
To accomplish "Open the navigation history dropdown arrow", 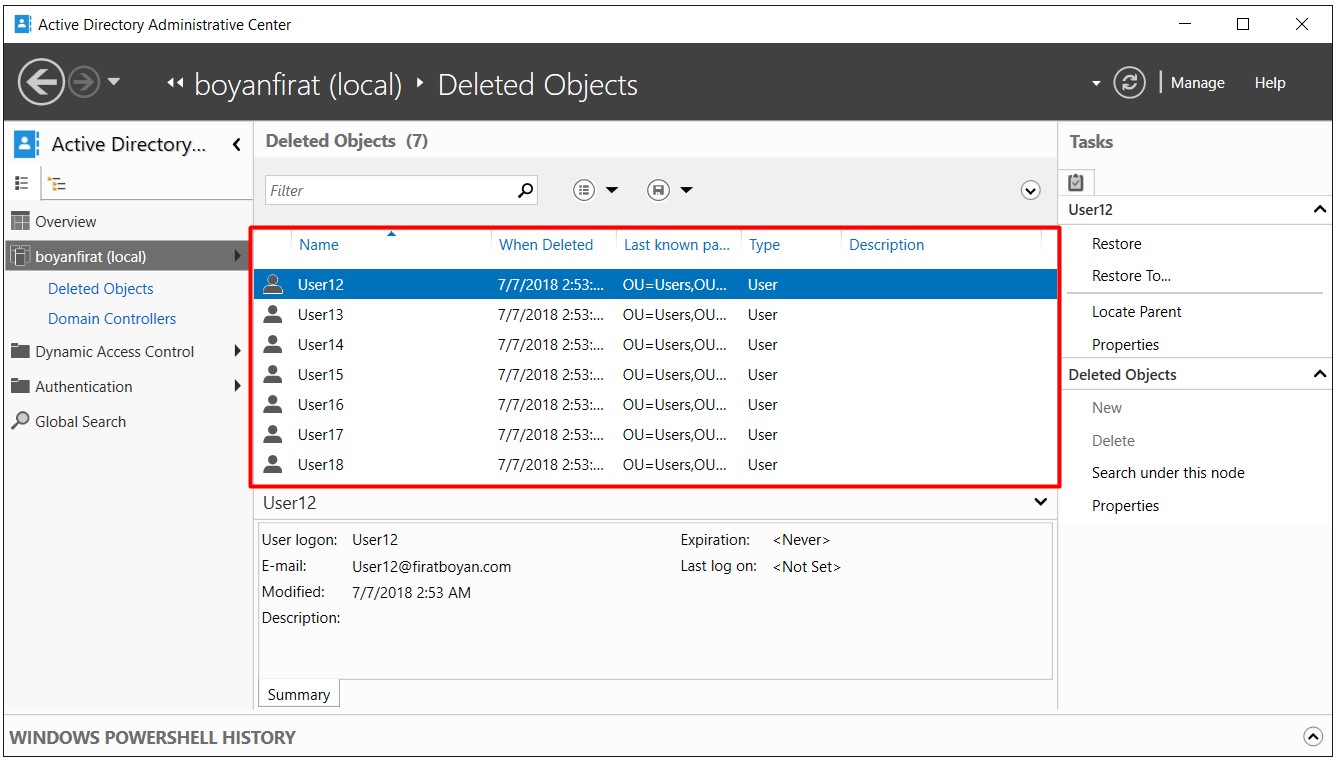I will [113, 82].
